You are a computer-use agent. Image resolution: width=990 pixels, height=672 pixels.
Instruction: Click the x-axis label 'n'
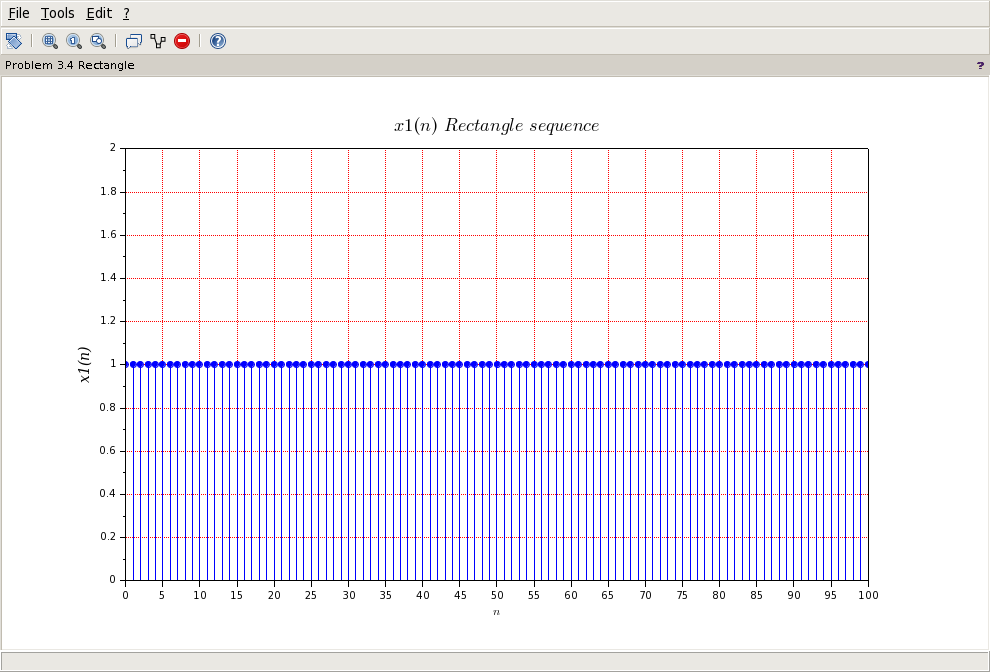[x=496, y=612]
